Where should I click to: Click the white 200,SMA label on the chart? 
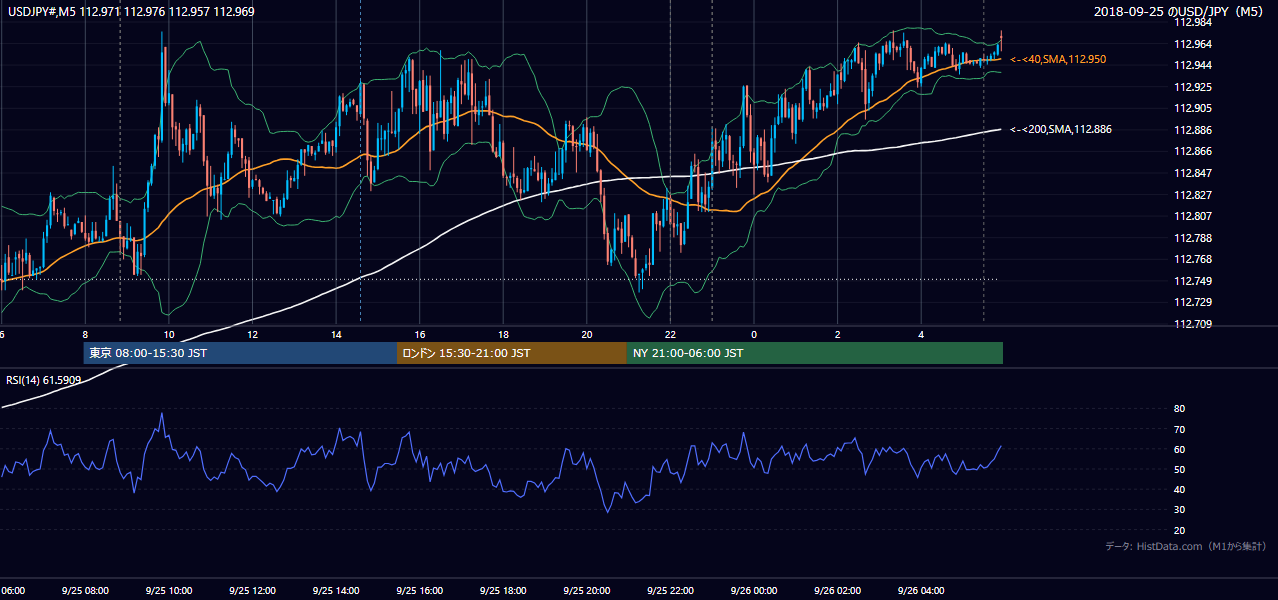pyautogui.click(x=1061, y=130)
